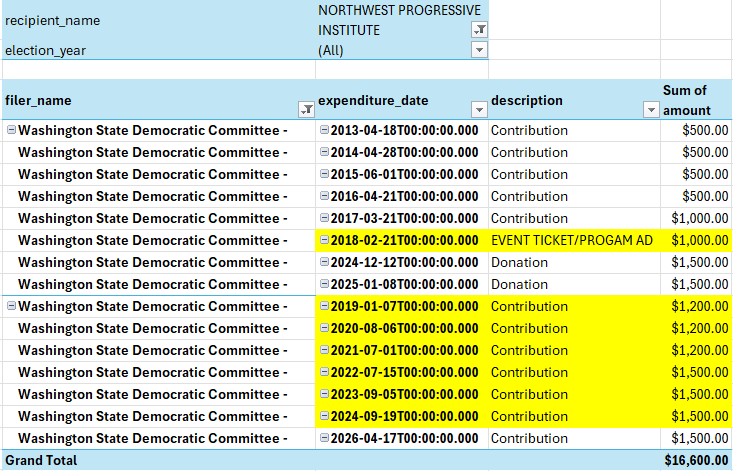
Task: Collapse the 2013-04-18 date row
Action: [324, 130]
